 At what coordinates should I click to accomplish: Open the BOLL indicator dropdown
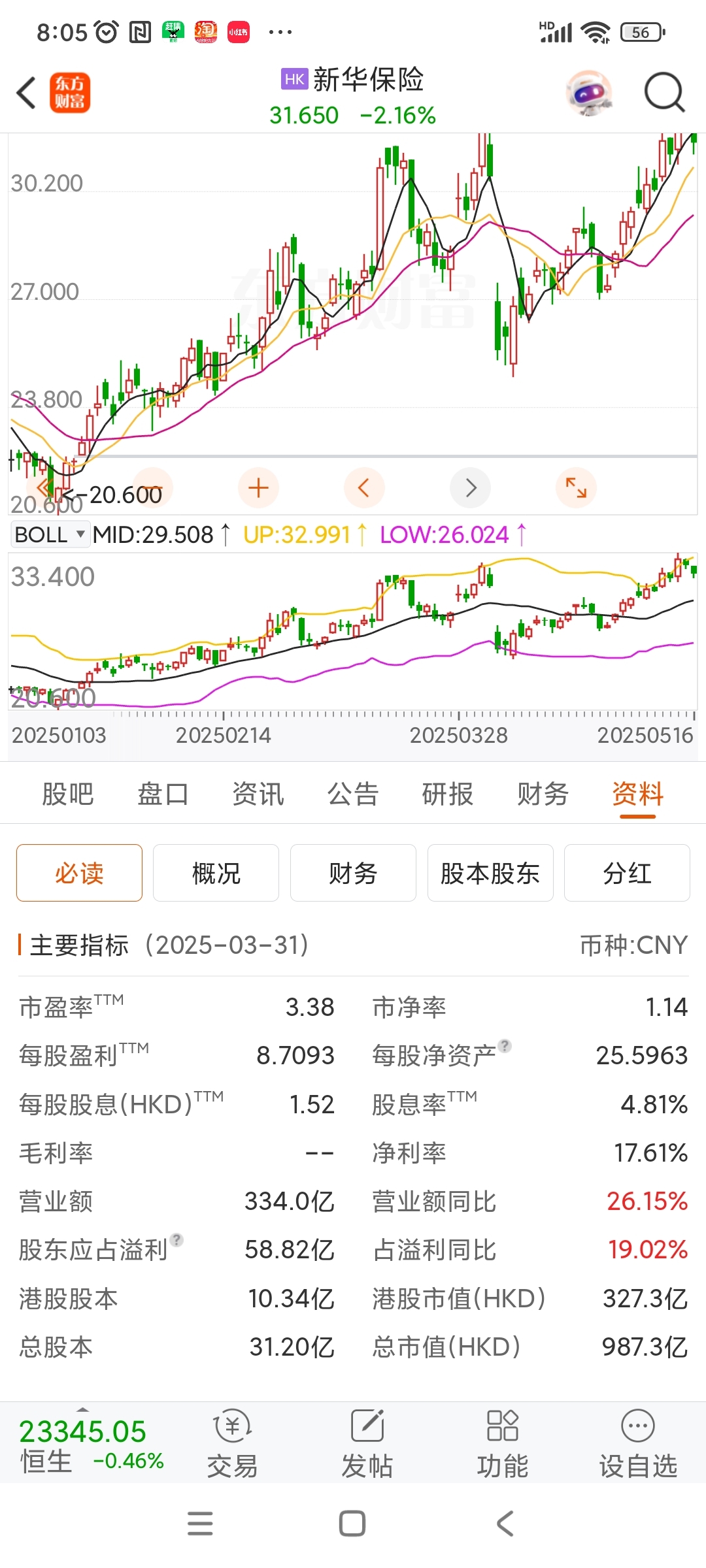click(50, 534)
